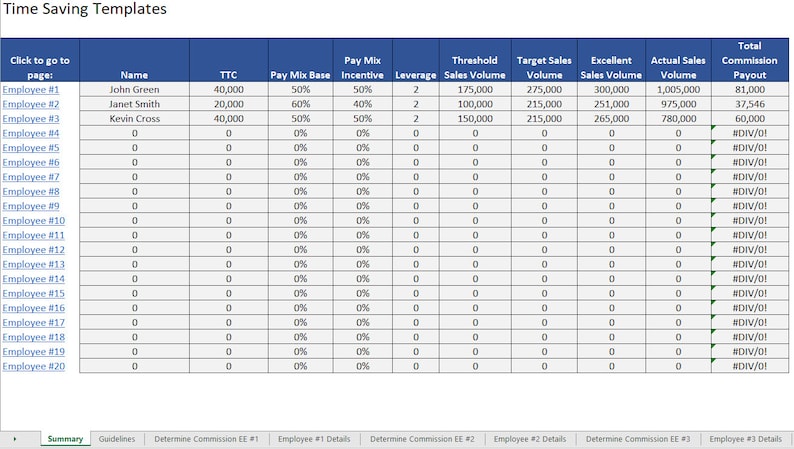Click the Pay Mix Incentive header

click(363, 60)
